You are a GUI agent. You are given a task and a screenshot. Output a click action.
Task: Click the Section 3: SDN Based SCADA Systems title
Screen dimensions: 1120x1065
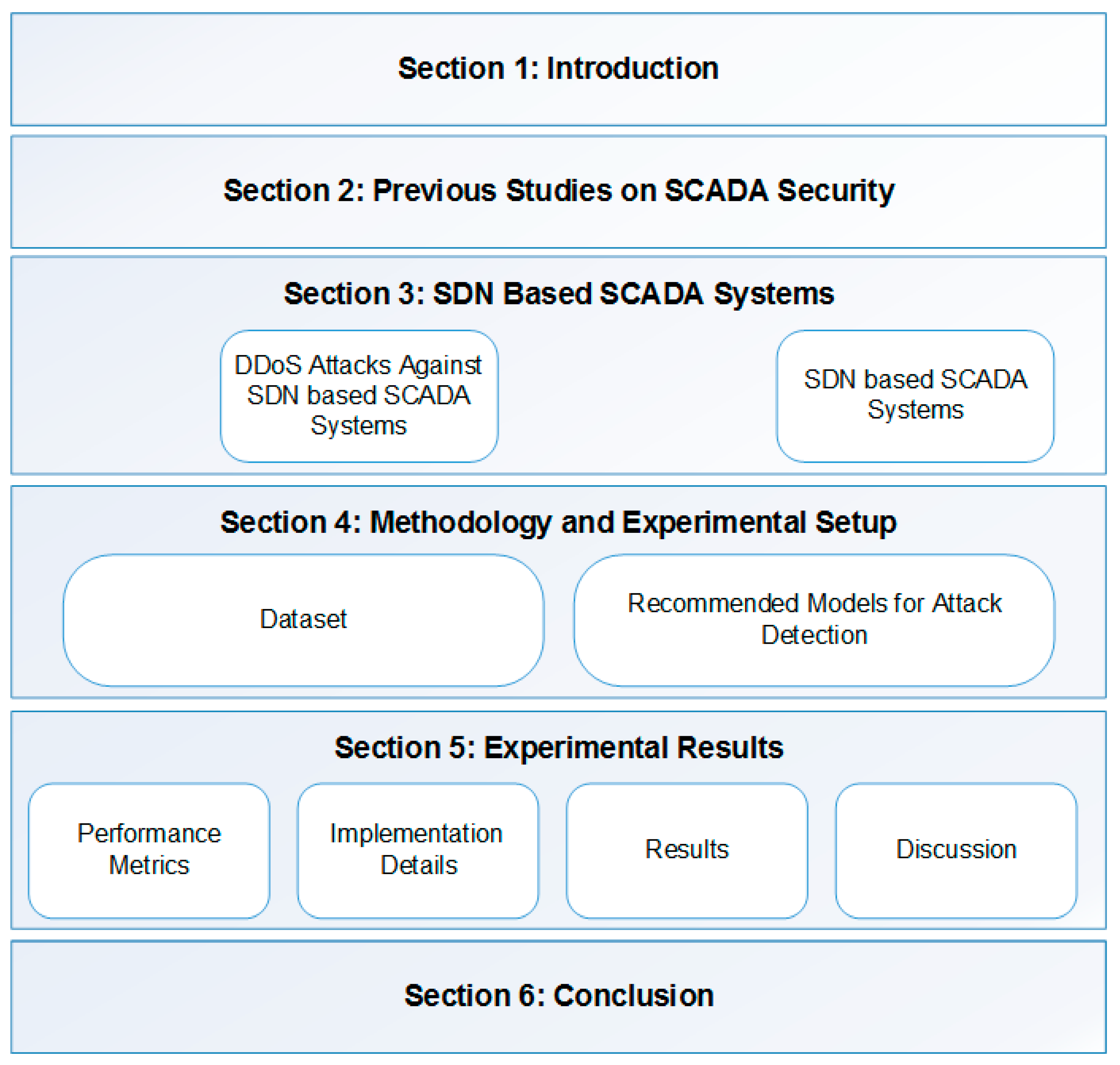click(x=559, y=294)
